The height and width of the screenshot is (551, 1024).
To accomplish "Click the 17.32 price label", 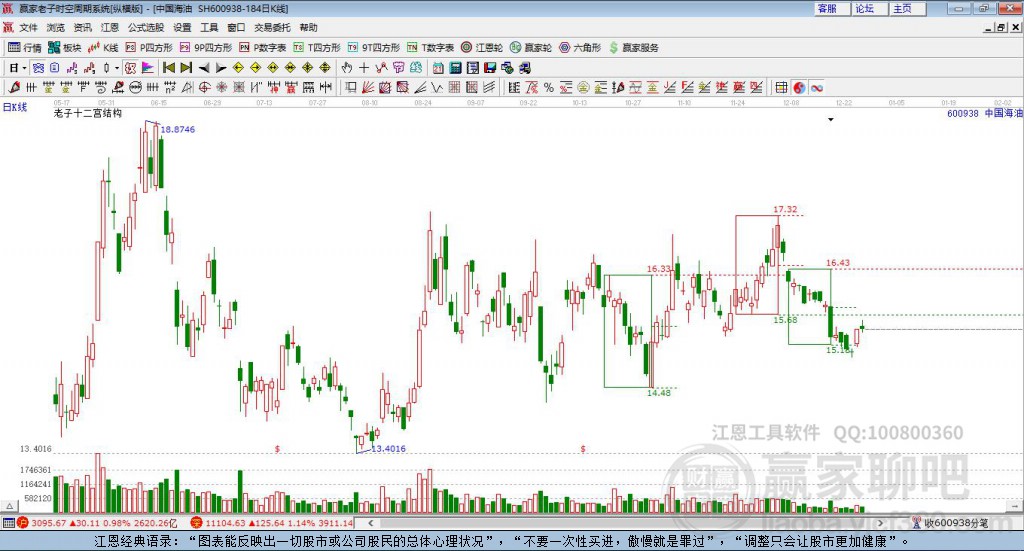I will [786, 210].
